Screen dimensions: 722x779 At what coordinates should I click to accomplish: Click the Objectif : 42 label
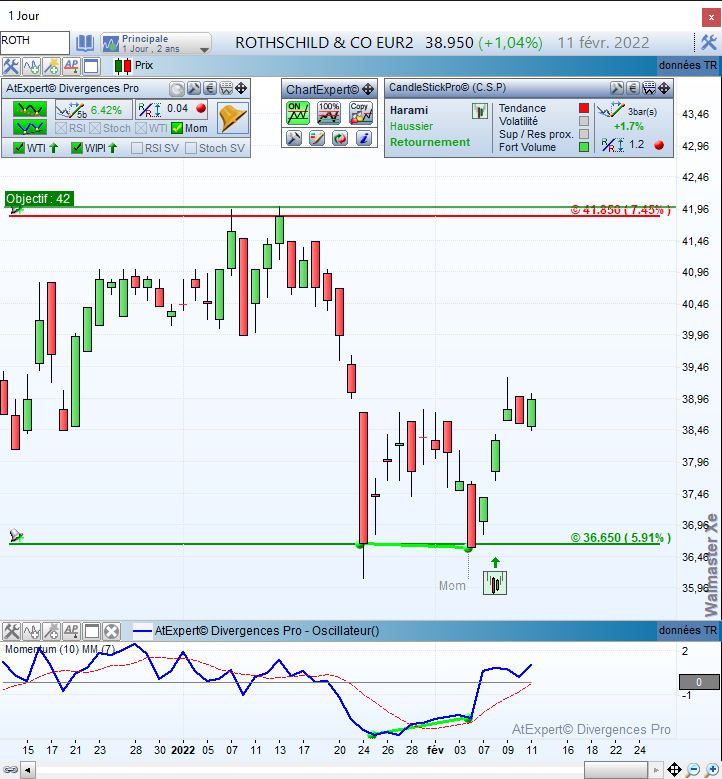coord(38,199)
